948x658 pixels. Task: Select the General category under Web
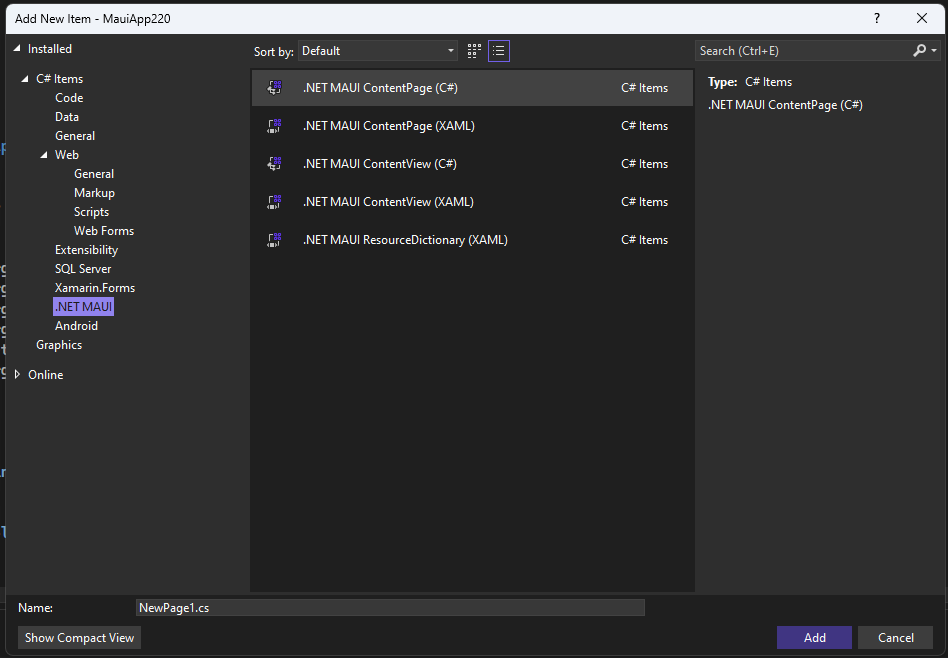click(x=94, y=174)
